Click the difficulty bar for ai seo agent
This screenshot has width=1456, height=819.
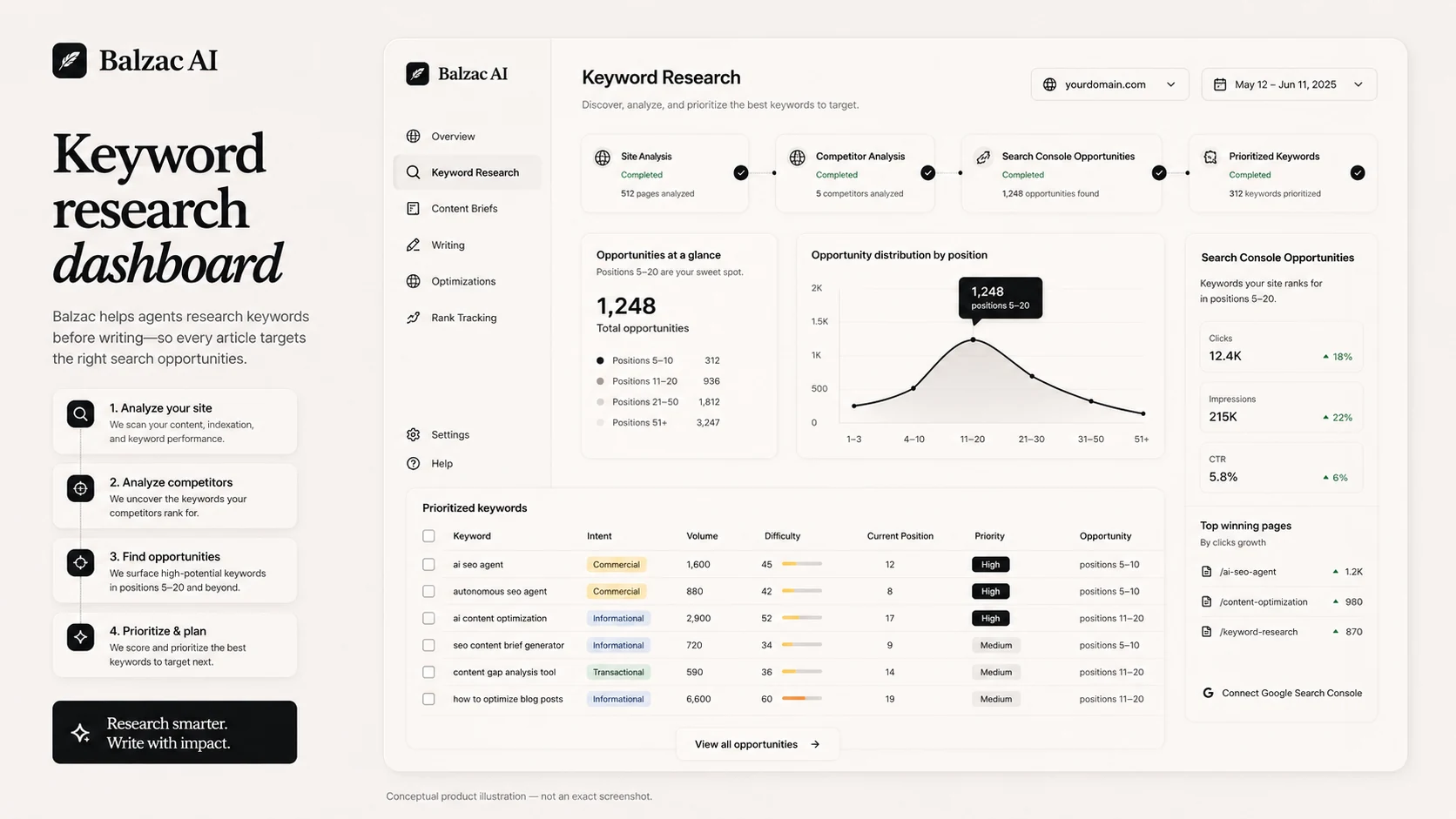point(802,565)
